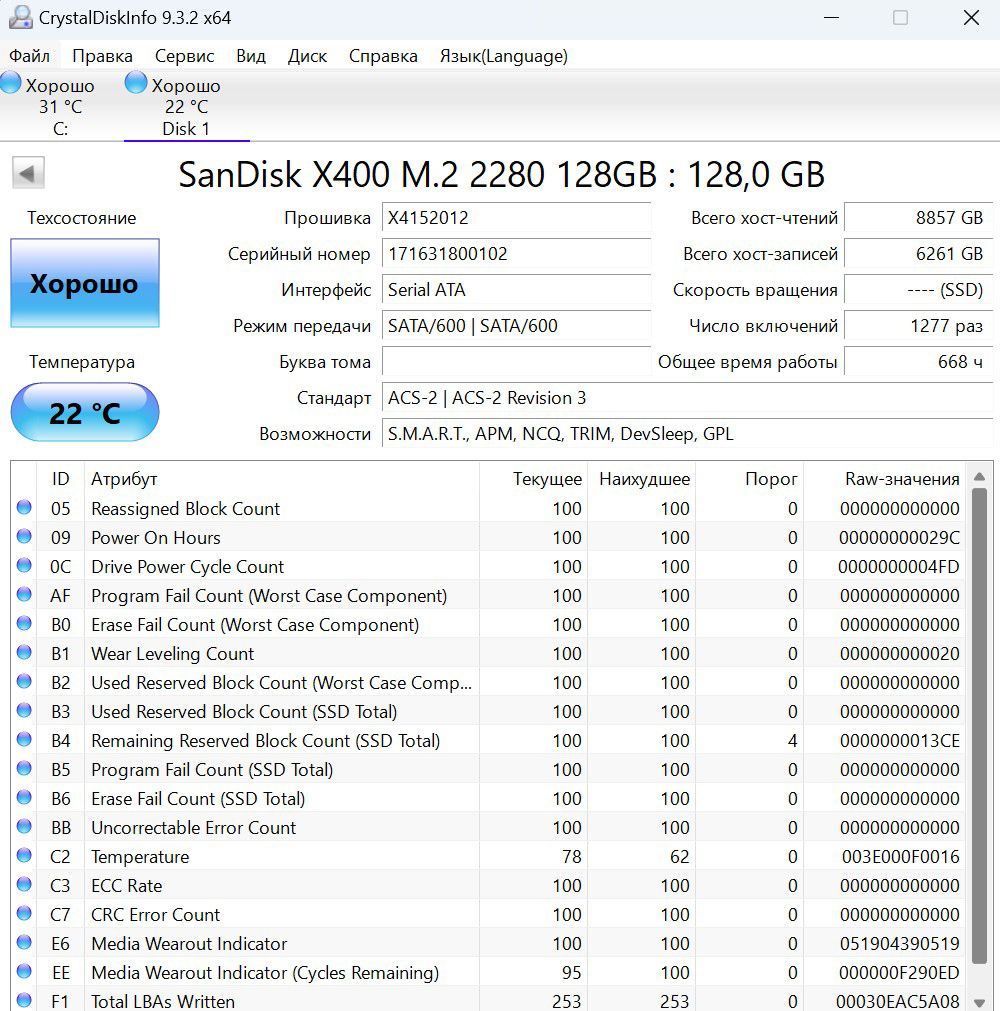Viewport: 1000px width, 1011px height.
Task: Click the transfer mode field SATA/600 | SATA/600
Action: tap(516, 326)
